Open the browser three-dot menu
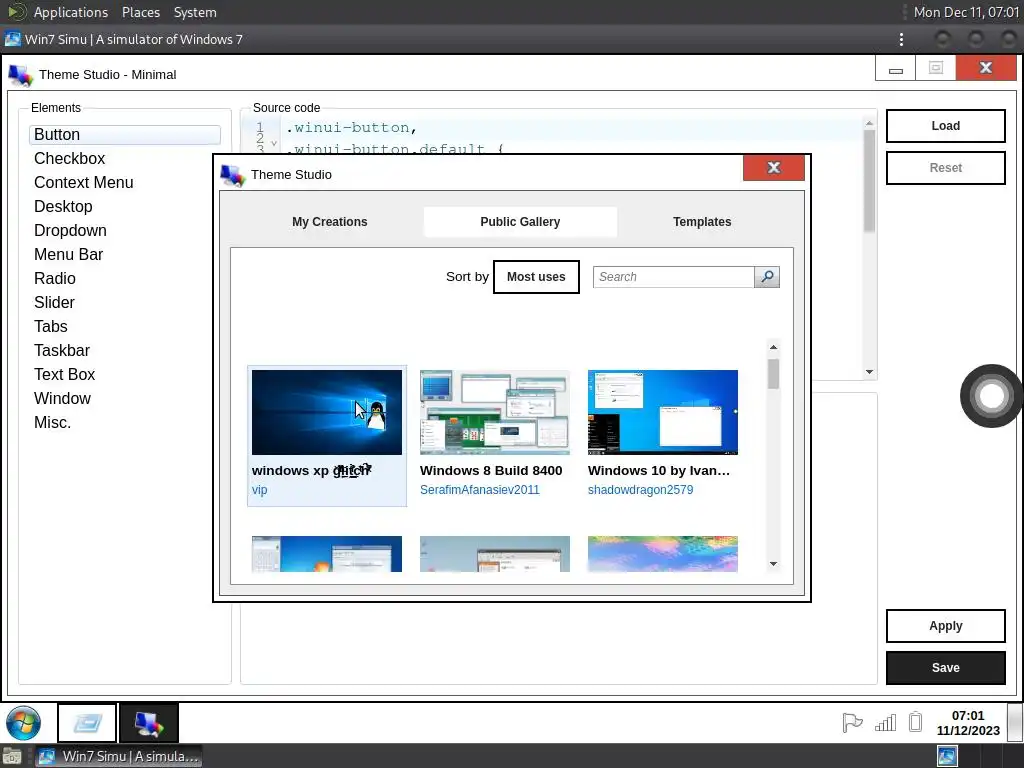Screen dimensions: 1024x768 [901, 39]
